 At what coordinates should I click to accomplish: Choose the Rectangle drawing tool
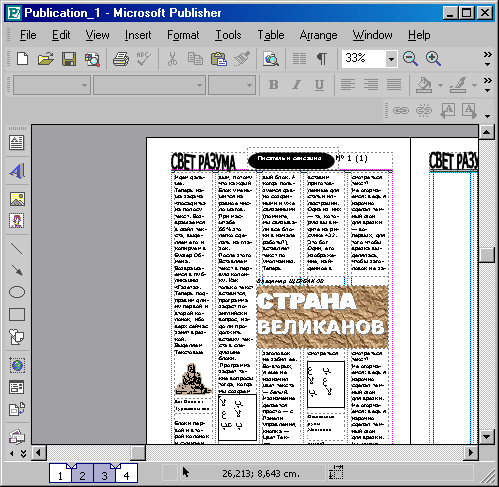coord(17,314)
